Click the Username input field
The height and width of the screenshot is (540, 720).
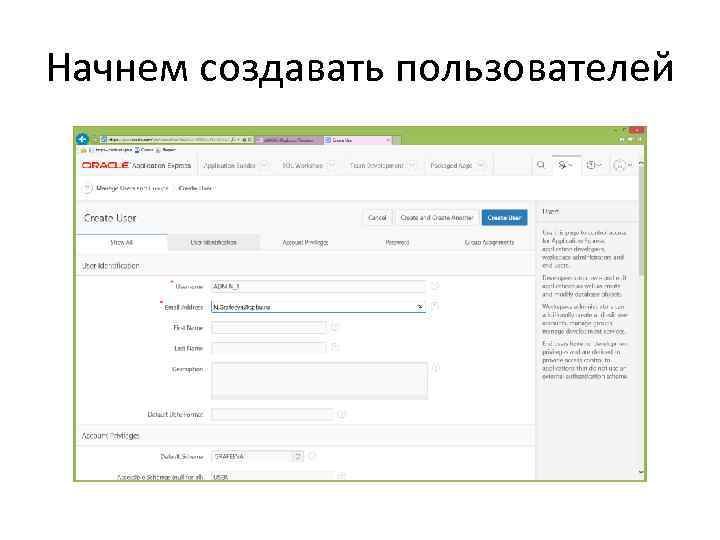click(318, 286)
